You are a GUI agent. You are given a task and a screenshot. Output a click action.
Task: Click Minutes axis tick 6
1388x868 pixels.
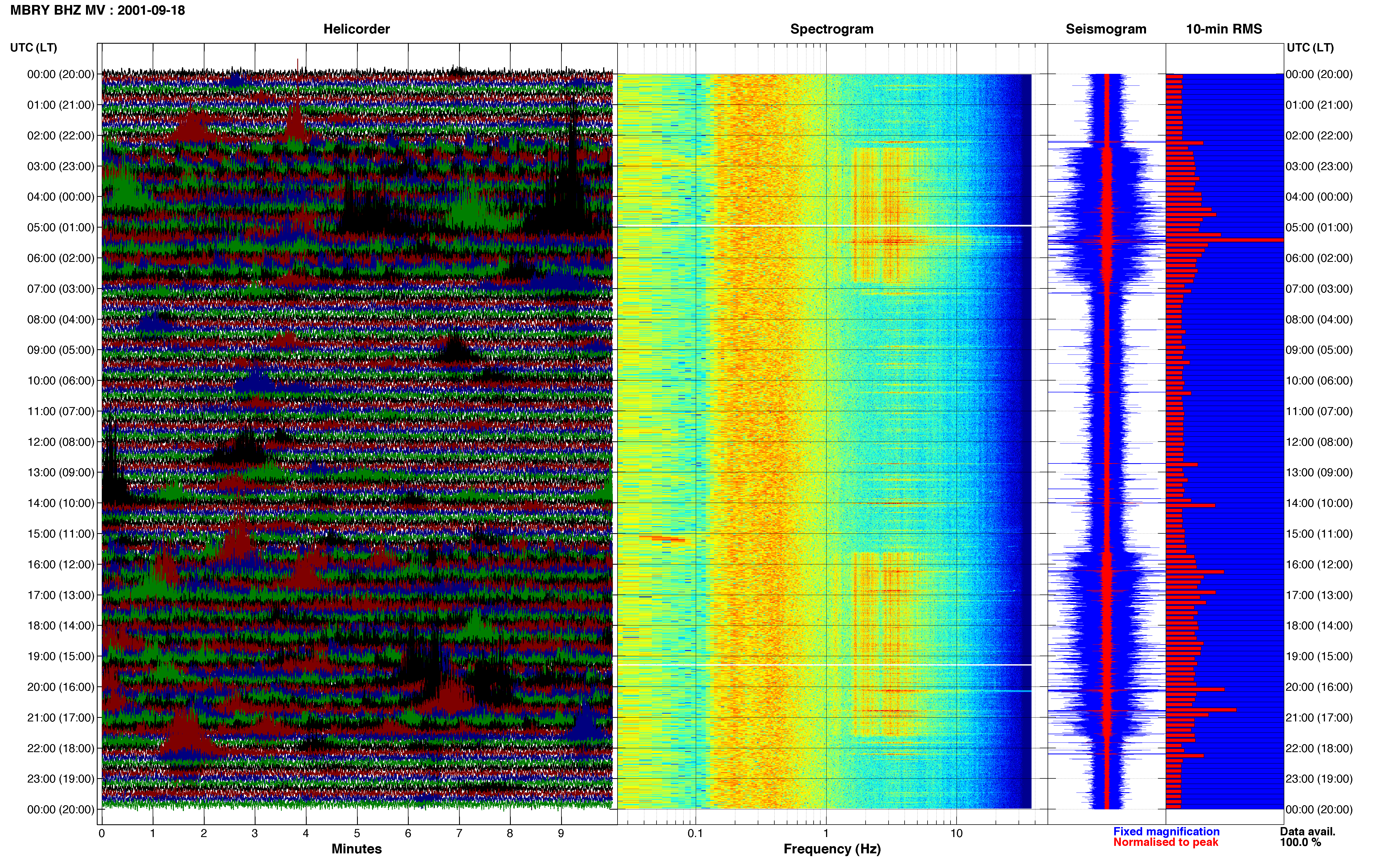408,833
